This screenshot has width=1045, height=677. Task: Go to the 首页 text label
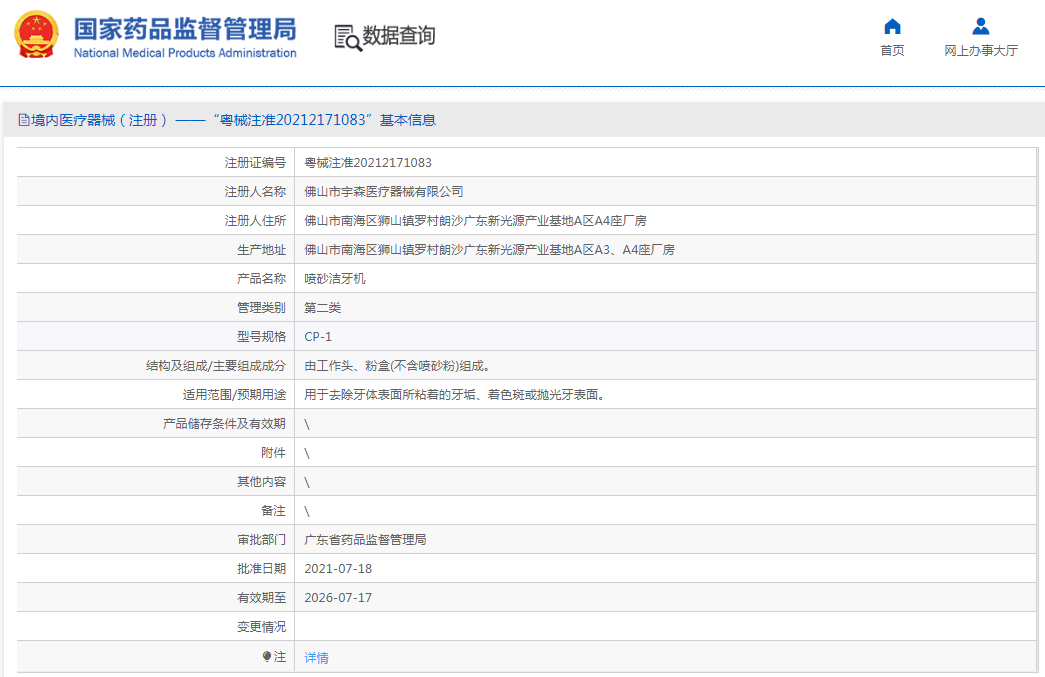(892, 51)
